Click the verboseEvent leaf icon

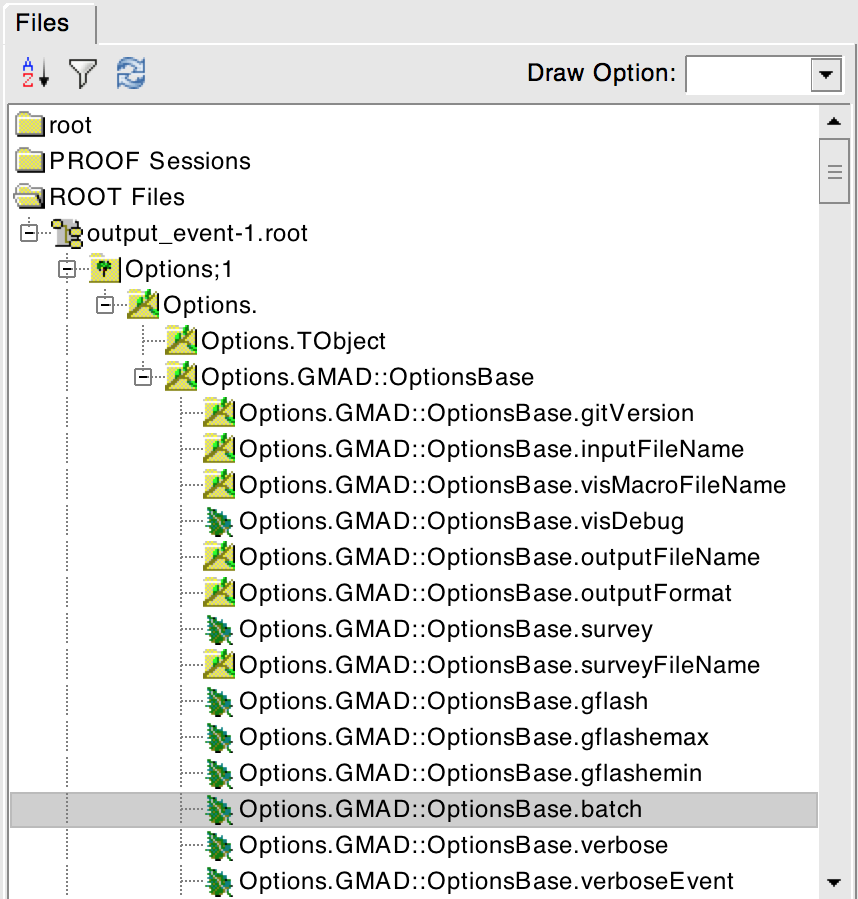(219, 882)
